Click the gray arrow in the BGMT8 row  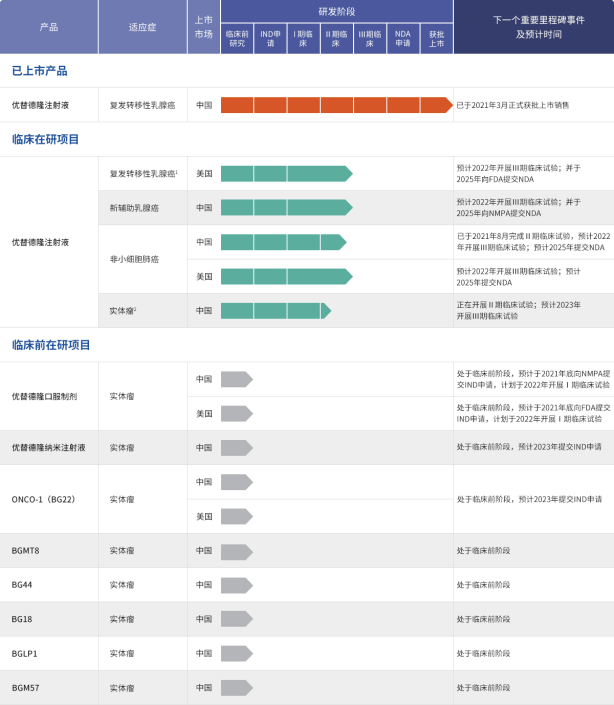tap(236, 551)
